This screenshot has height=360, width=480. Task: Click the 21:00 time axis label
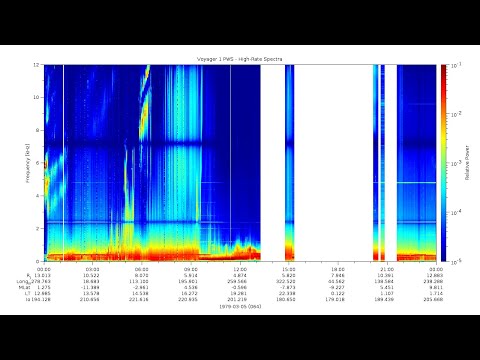(387, 269)
